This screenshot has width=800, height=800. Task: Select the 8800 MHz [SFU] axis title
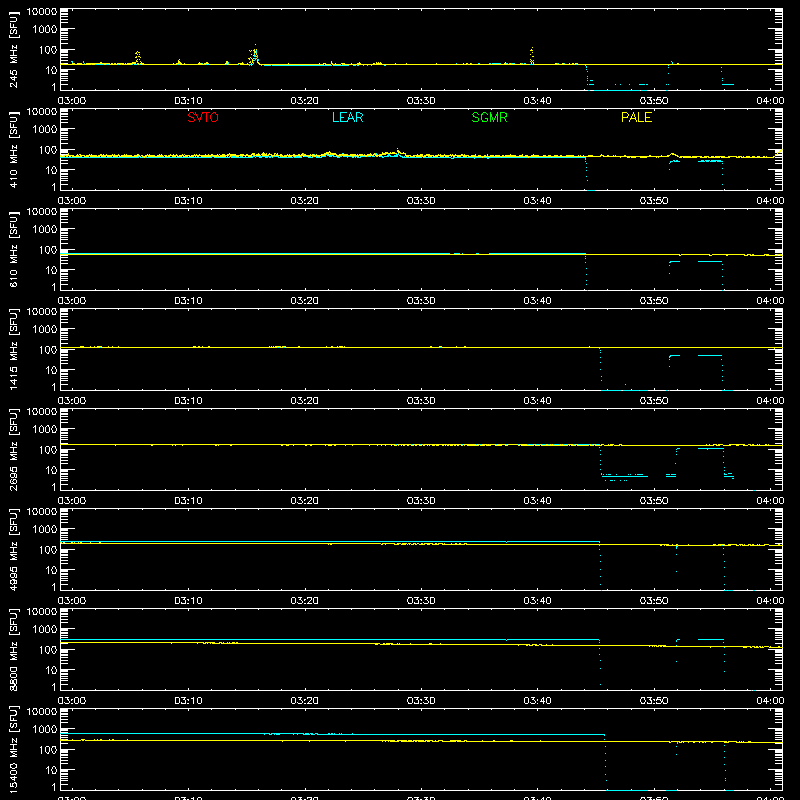click(x=13, y=649)
